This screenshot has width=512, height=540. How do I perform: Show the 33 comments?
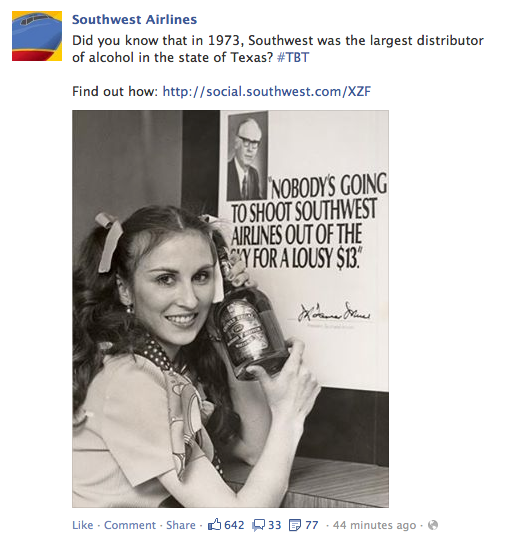click(274, 525)
